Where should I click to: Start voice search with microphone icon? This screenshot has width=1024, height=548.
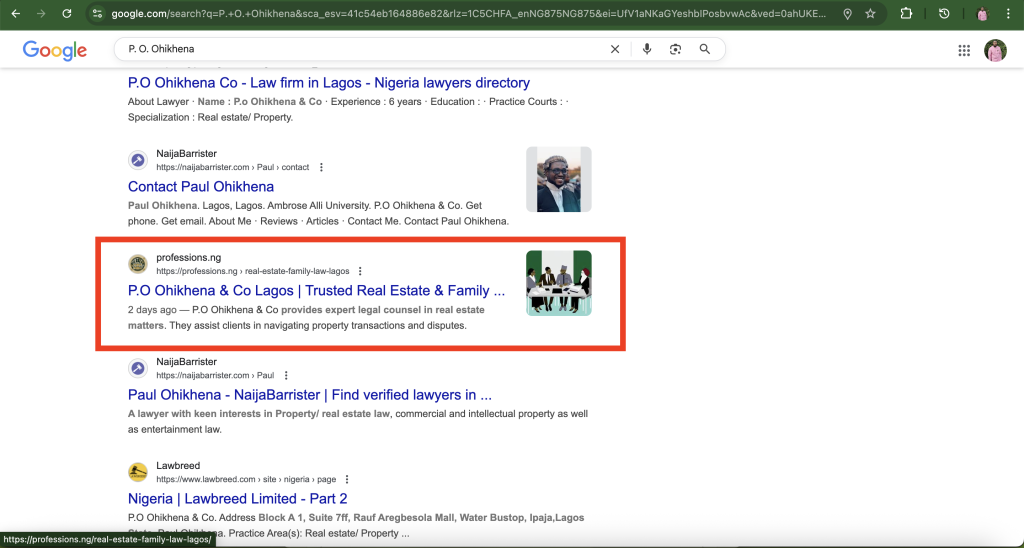(x=647, y=49)
